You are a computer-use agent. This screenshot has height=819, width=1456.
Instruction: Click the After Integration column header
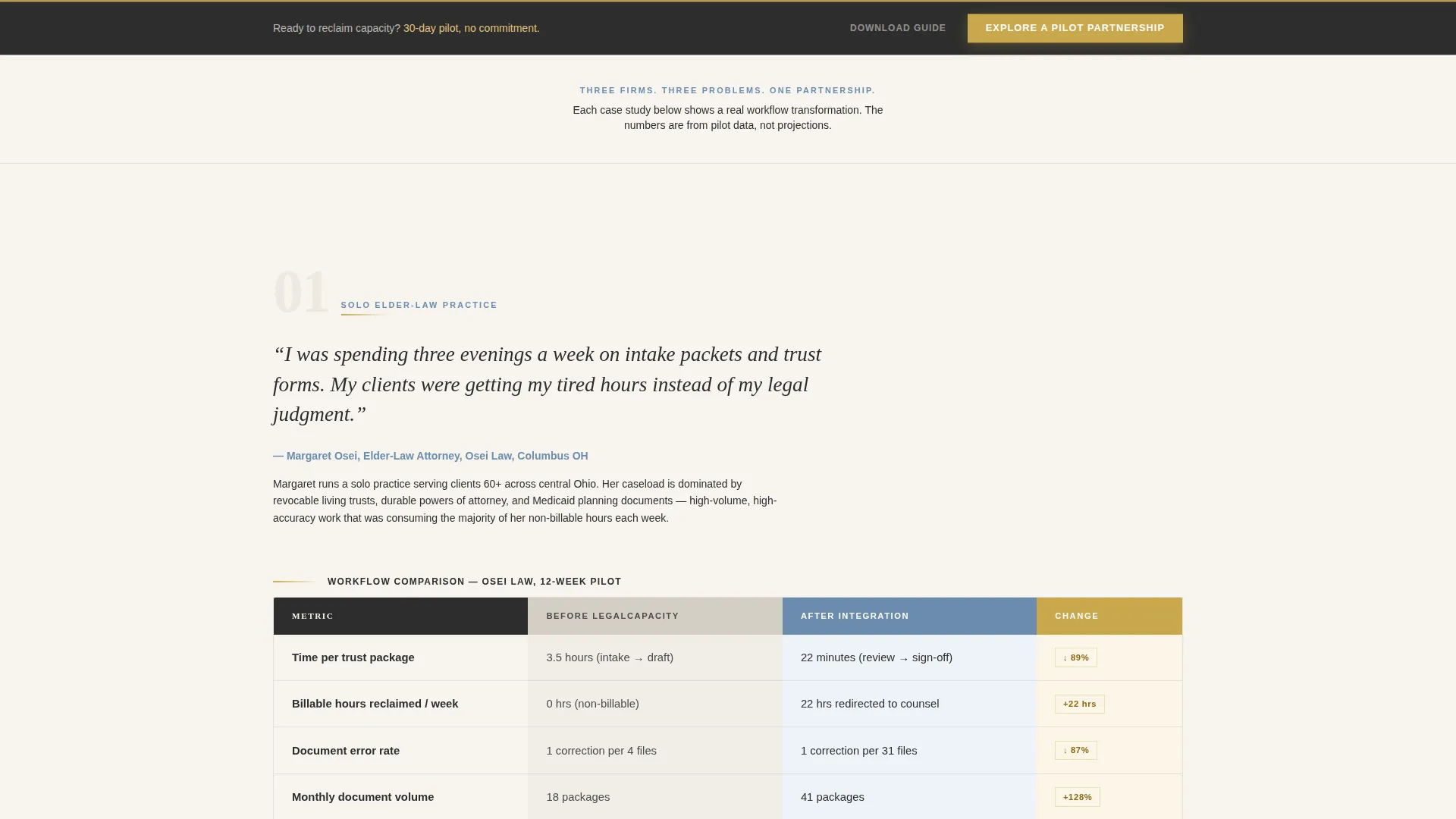[909, 616]
